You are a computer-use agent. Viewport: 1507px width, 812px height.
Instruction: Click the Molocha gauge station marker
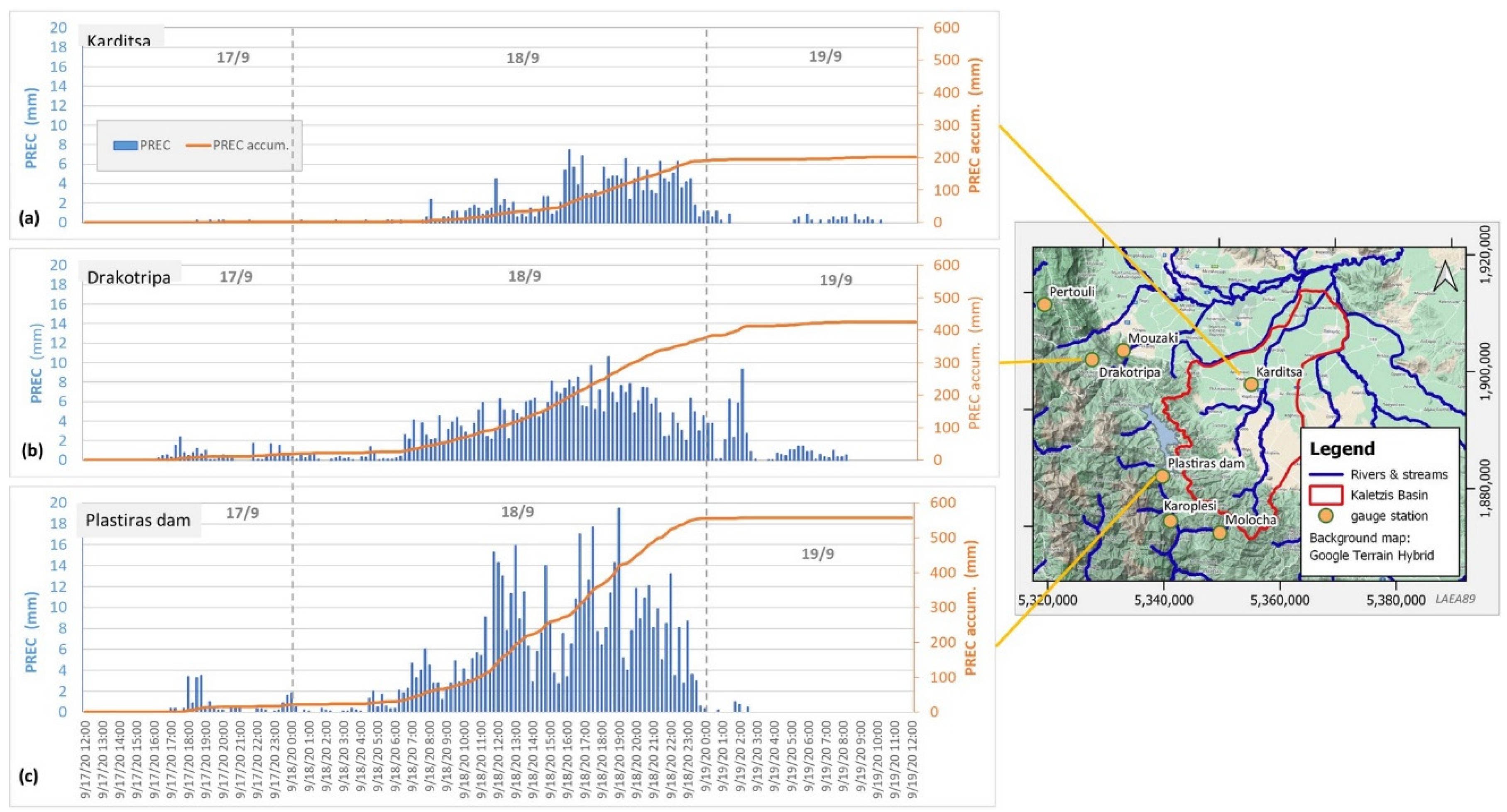(x=1219, y=533)
